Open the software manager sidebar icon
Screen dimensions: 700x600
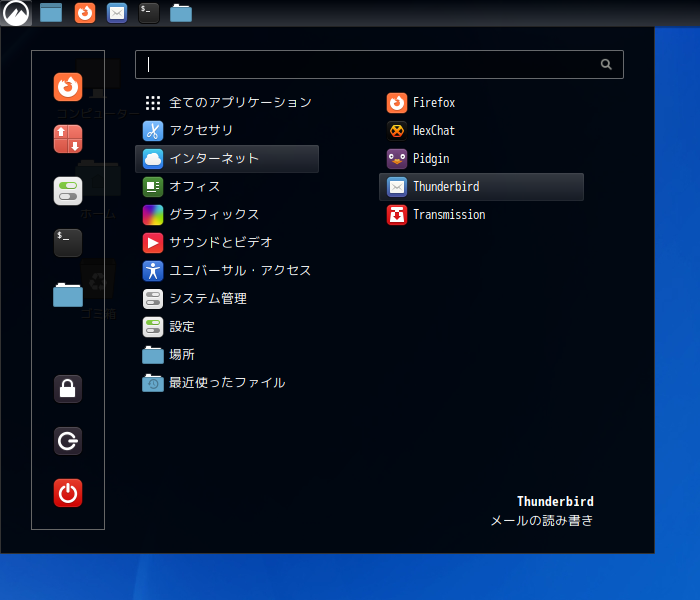68,139
